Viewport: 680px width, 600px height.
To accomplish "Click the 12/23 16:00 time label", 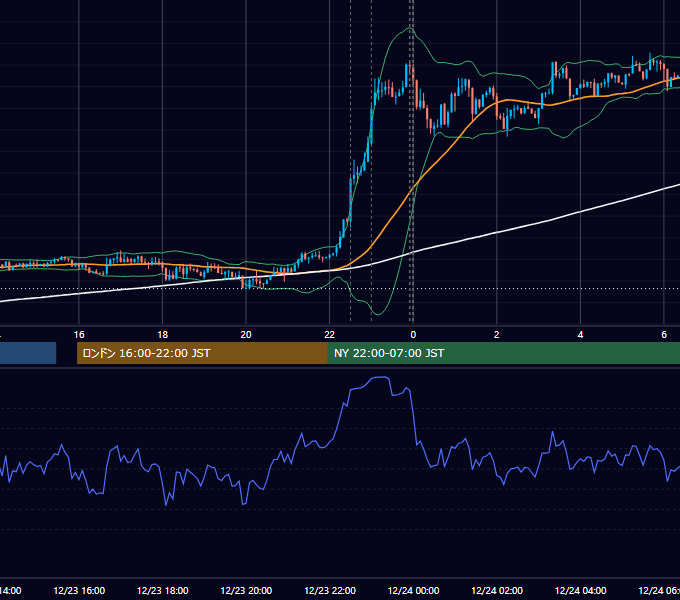I will point(79,590).
